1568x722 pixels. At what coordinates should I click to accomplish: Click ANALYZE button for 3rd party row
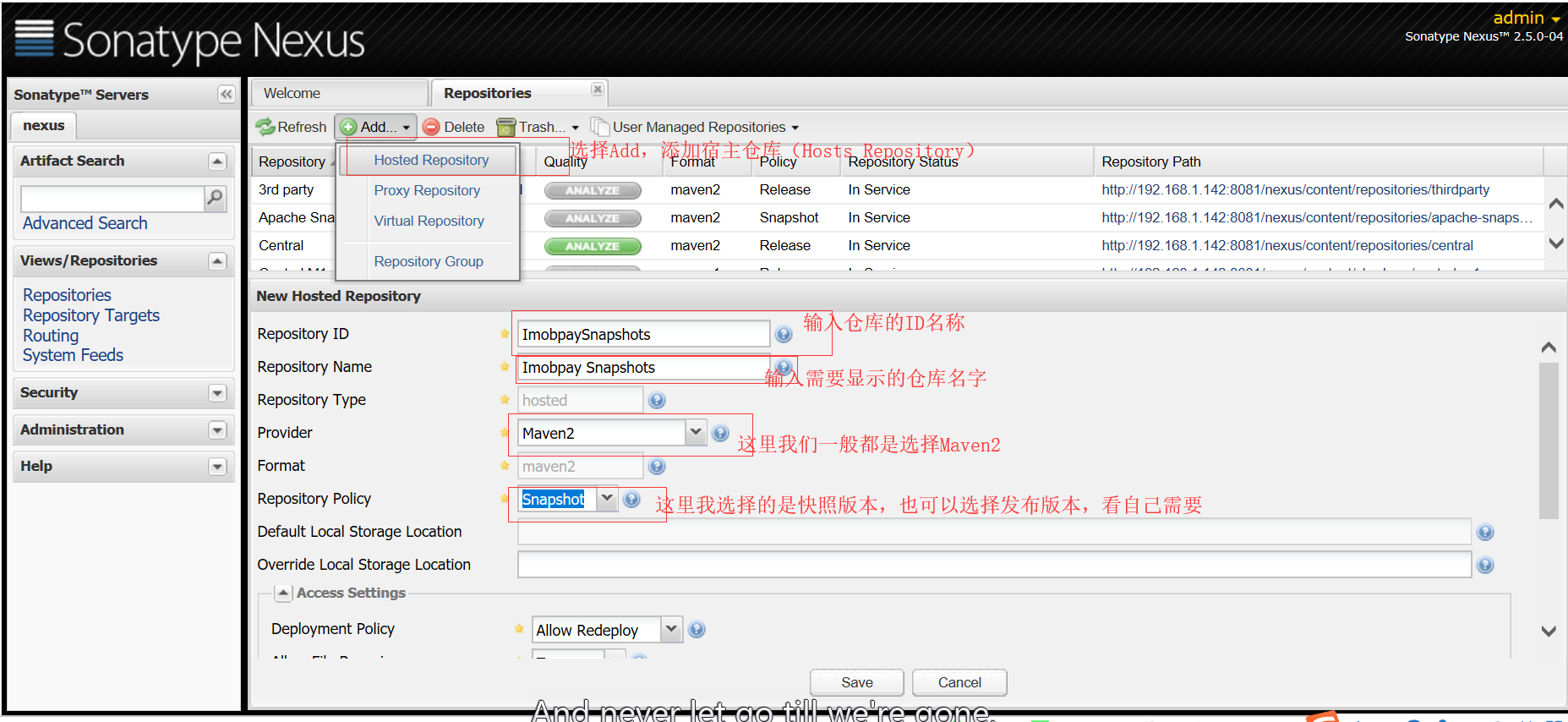tap(593, 191)
